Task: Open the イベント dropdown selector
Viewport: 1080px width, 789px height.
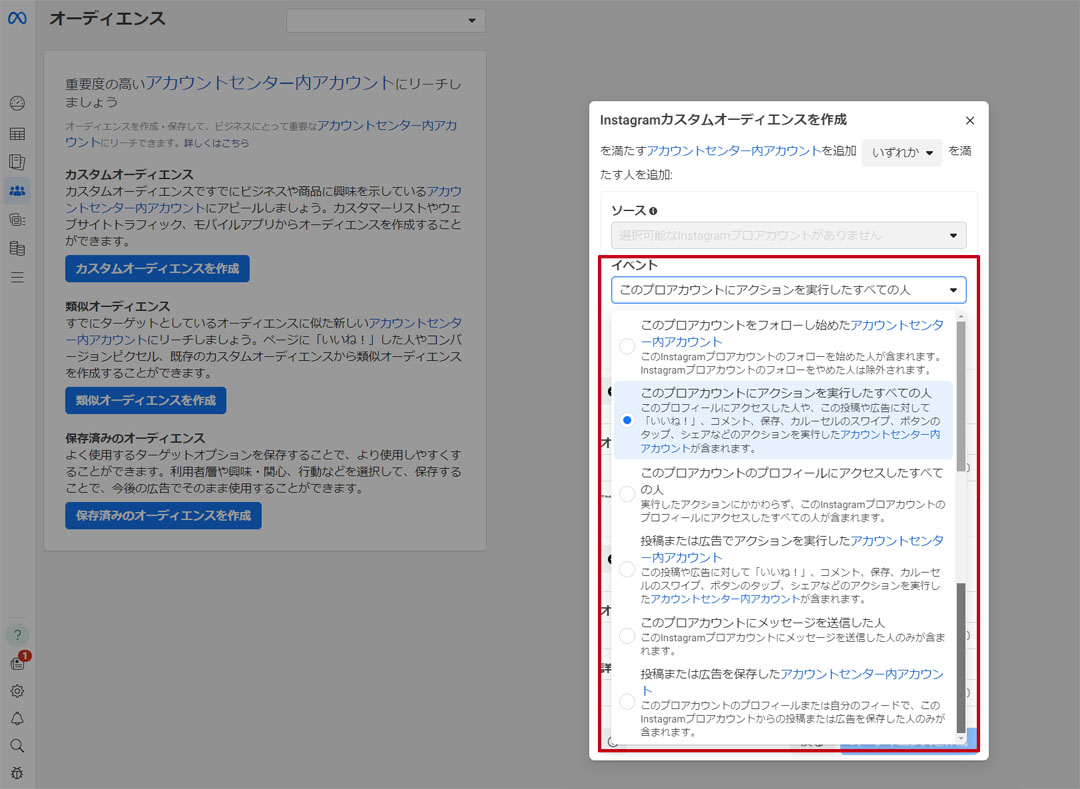Action: (x=788, y=290)
